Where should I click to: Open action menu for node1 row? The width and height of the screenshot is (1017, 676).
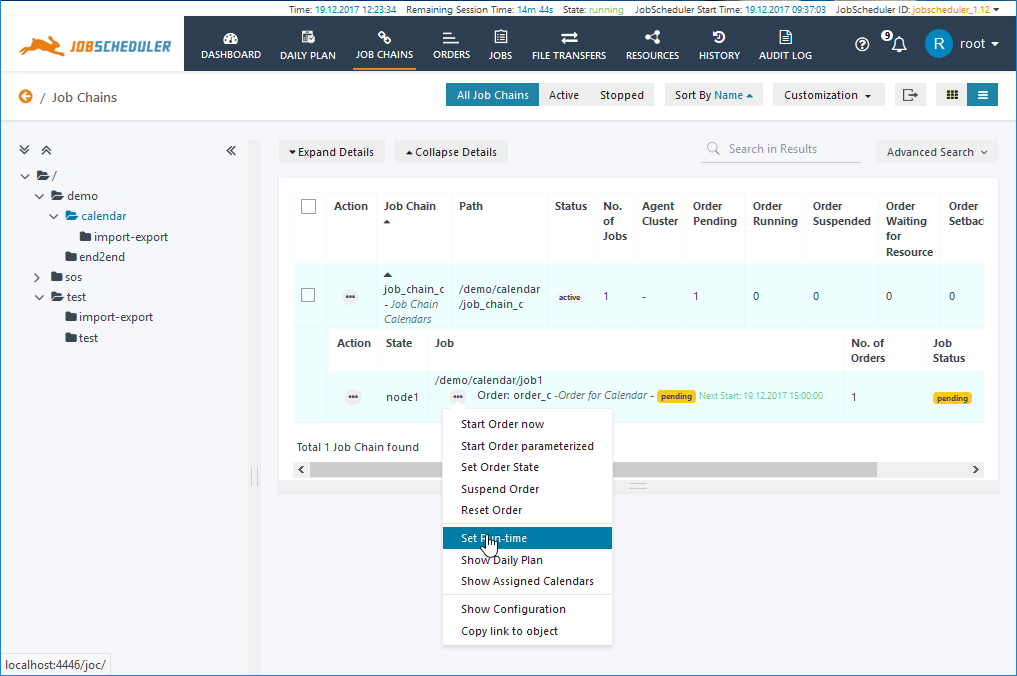tap(353, 396)
